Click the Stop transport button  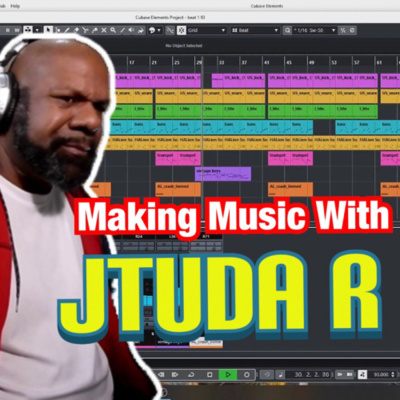pyautogui.click(x=209, y=375)
